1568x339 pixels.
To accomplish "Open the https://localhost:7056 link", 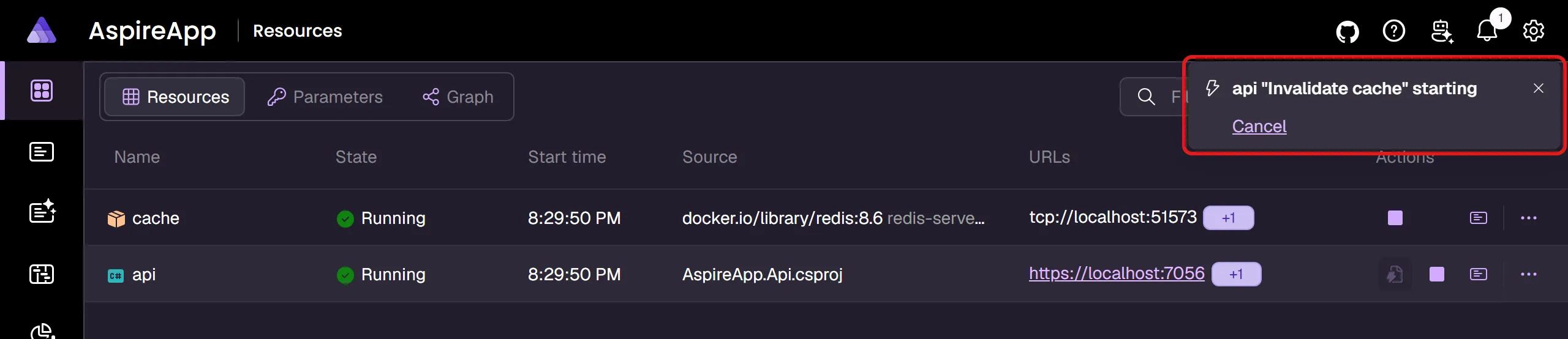I will click(1117, 273).
